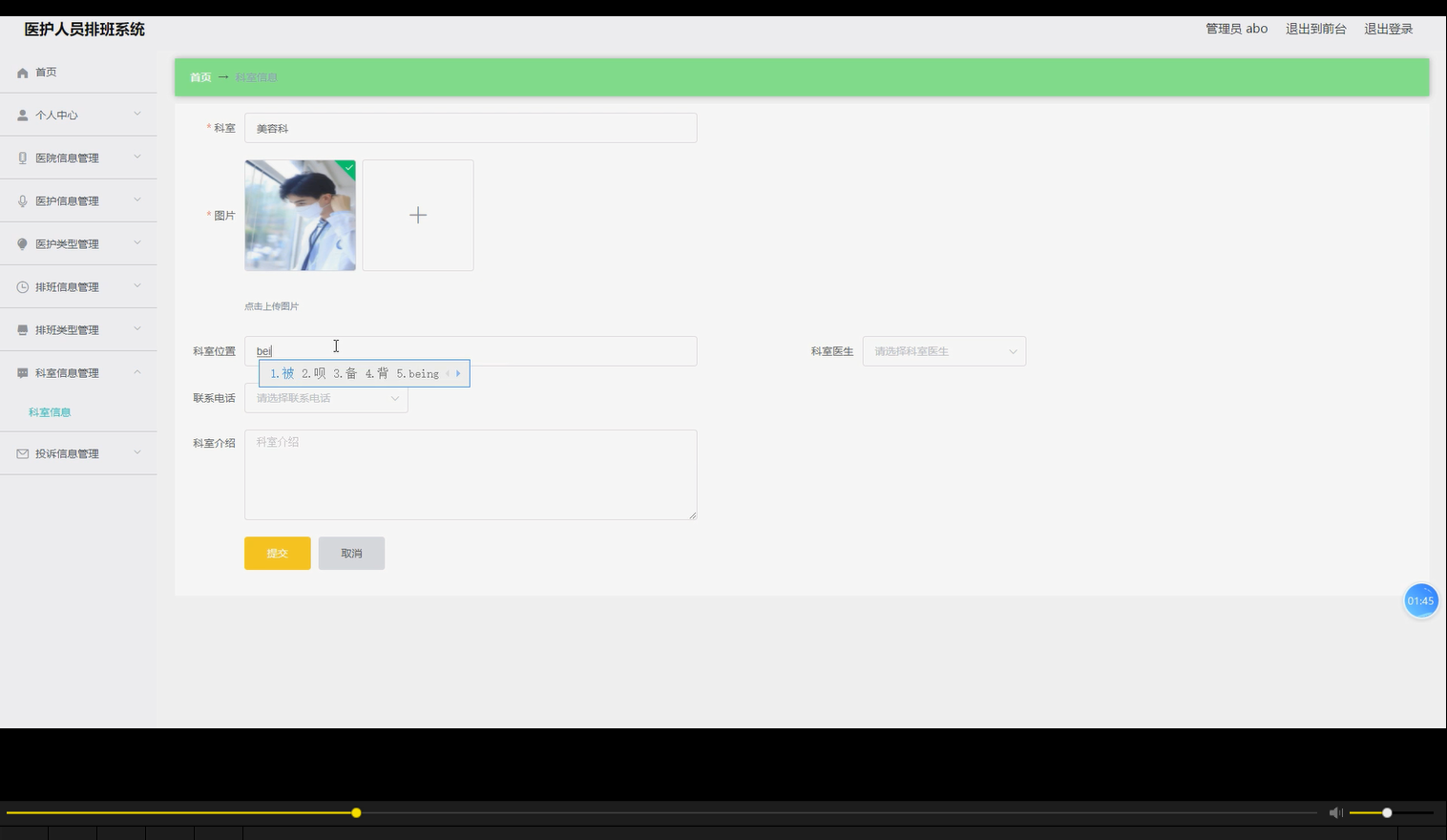Click the uploaded doctor photo thumbnail
This screenshot has height=840, width=1447.
click(300, 216)
